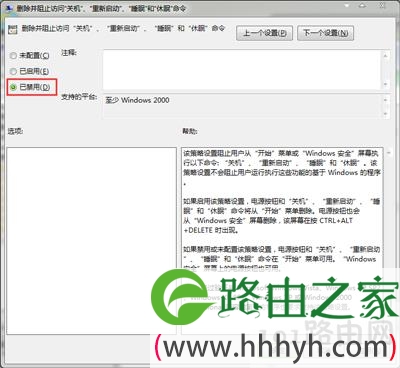This screenshot has width=400, height=368.
Task: Click inside the empty 选项 options panel
Action: 91,241
